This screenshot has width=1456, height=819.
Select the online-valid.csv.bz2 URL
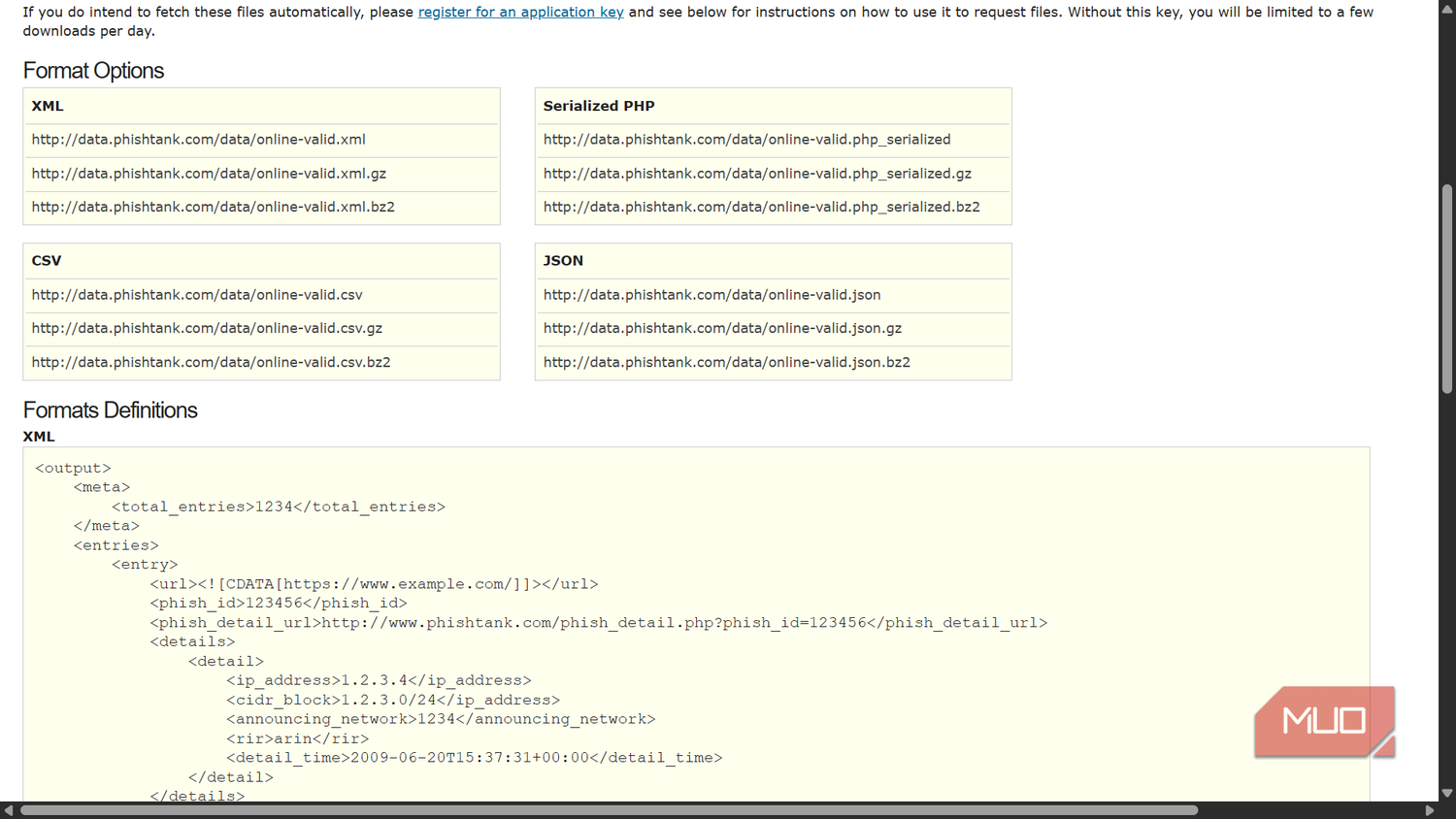pos(211,362)
